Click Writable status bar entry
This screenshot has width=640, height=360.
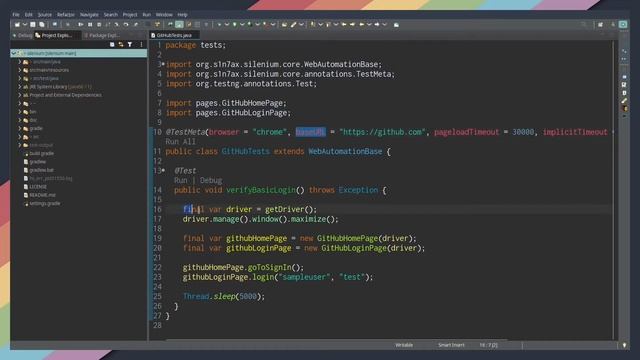click(x=404, y=345)
